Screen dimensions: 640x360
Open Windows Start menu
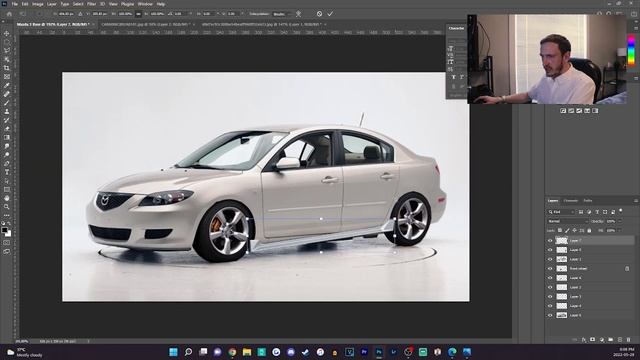[x=173, y=352]
